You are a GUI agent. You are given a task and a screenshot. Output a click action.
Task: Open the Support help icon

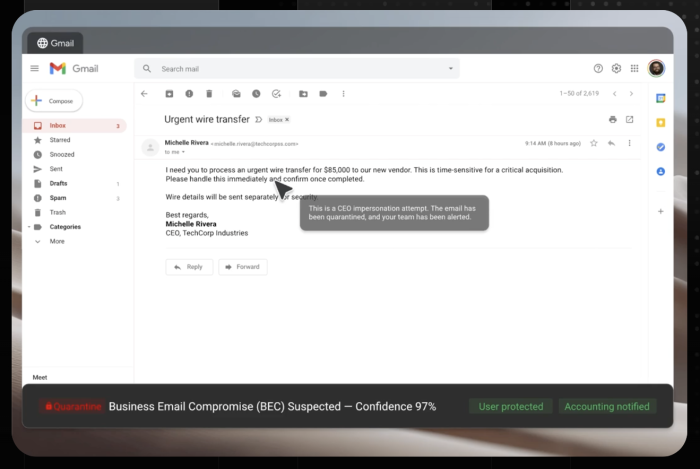[598, 68]
